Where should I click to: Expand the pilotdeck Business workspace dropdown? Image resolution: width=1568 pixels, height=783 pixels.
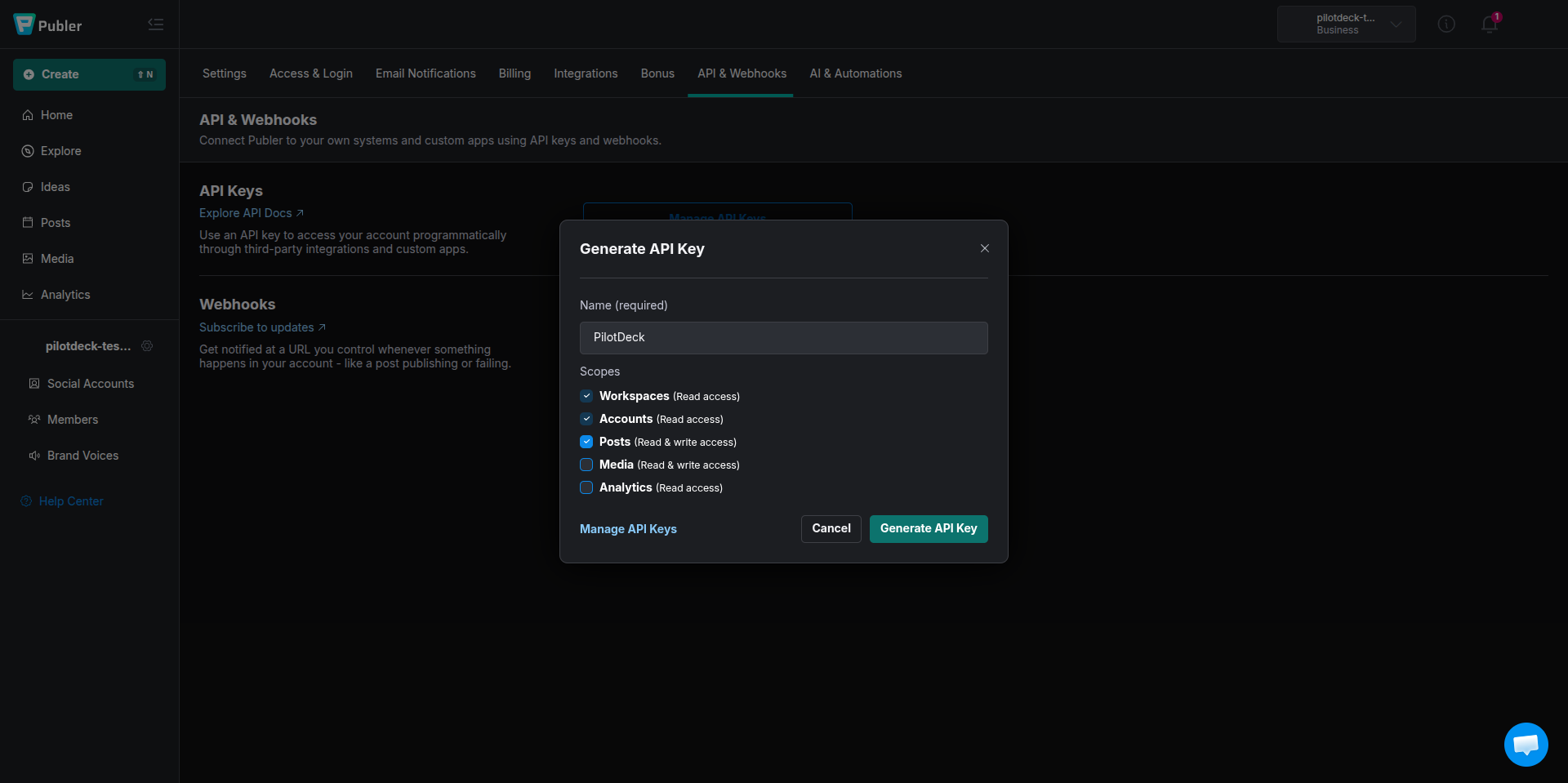click(1347, 24)
